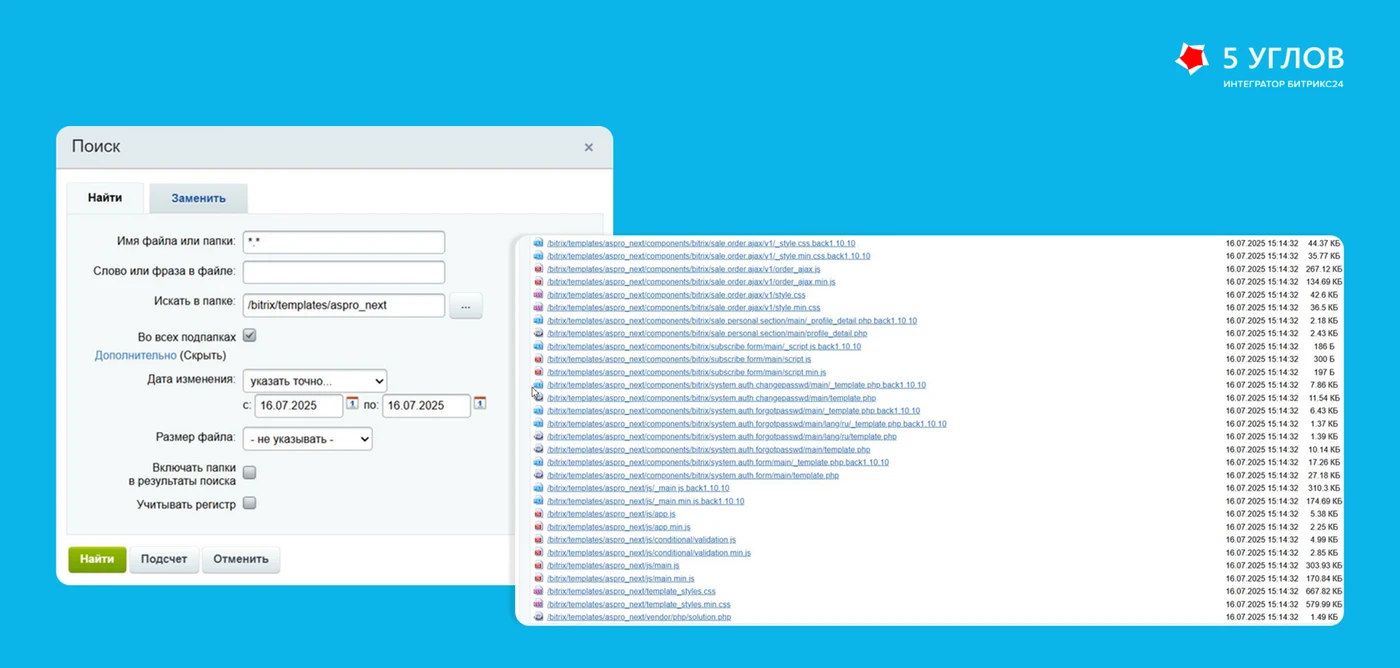
Task: Click JS icon beside js/main.min.js row
Action: pos(538,579)
